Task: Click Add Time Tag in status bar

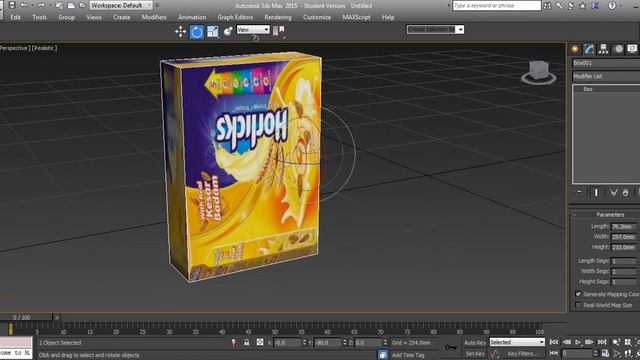Action: pyautogui.click(x=408, y=355)
